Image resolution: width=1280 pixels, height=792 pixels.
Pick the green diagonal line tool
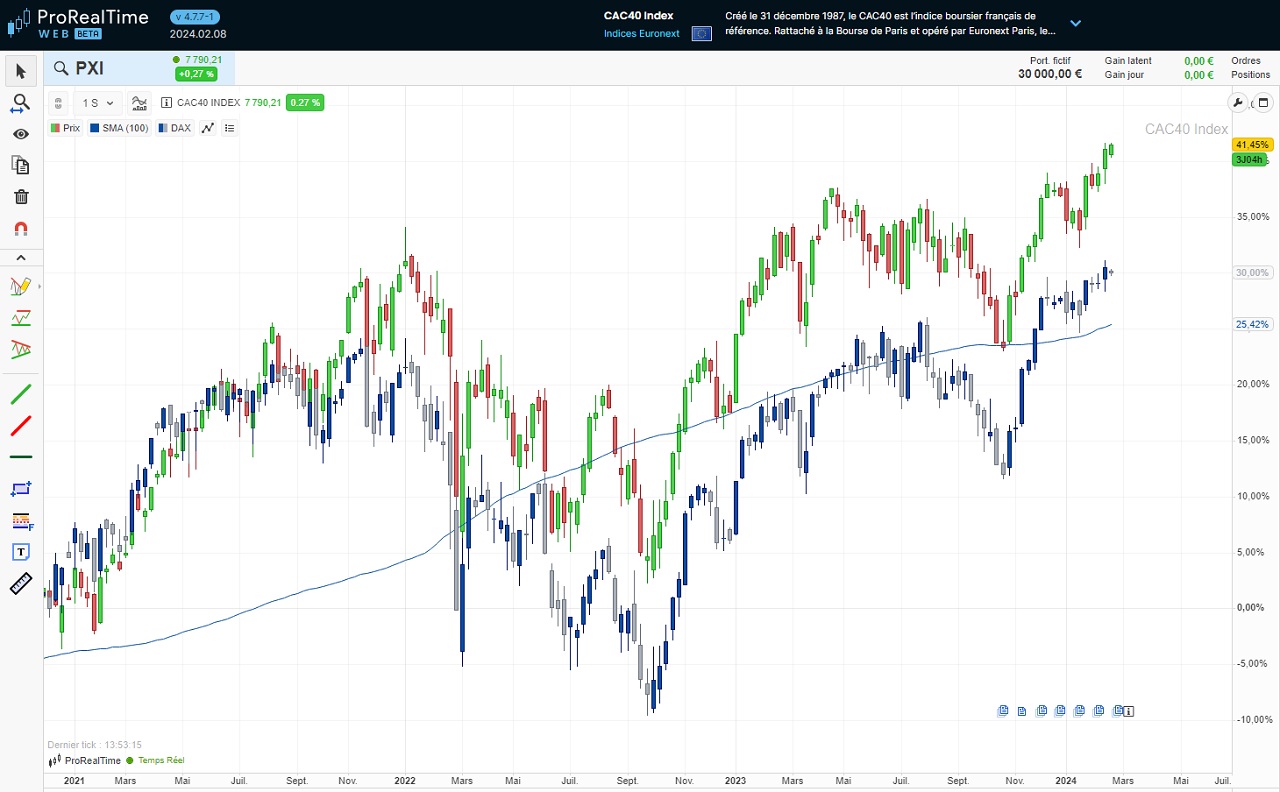click(21, 394)
